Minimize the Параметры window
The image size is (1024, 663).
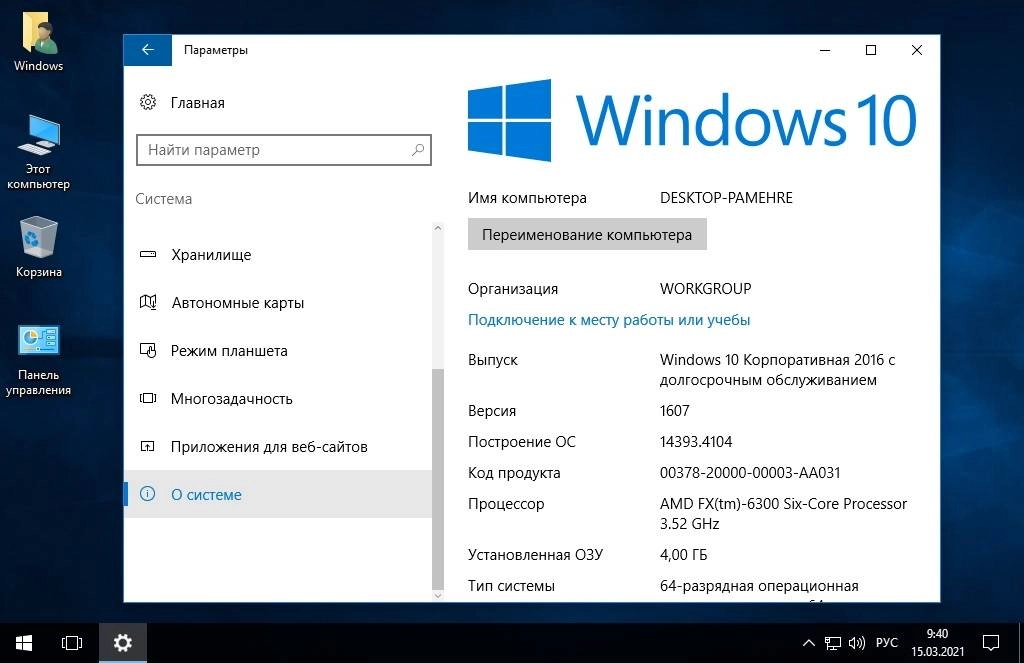point(825,50)
